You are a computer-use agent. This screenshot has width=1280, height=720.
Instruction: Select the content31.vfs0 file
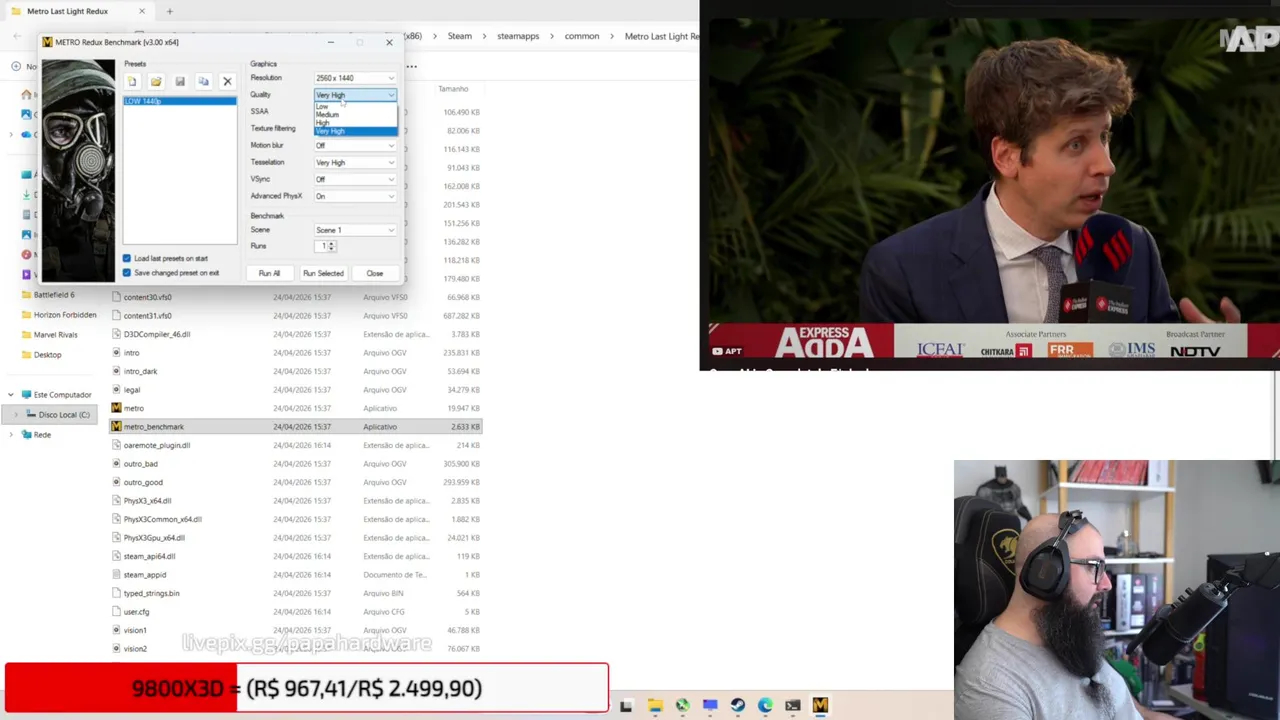[x=147, y=316]
